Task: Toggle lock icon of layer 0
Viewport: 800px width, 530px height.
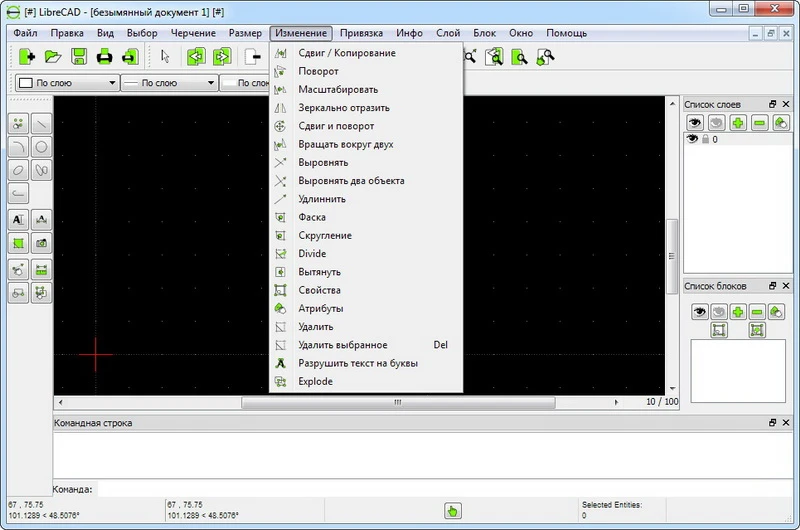Action: [703, 140]
